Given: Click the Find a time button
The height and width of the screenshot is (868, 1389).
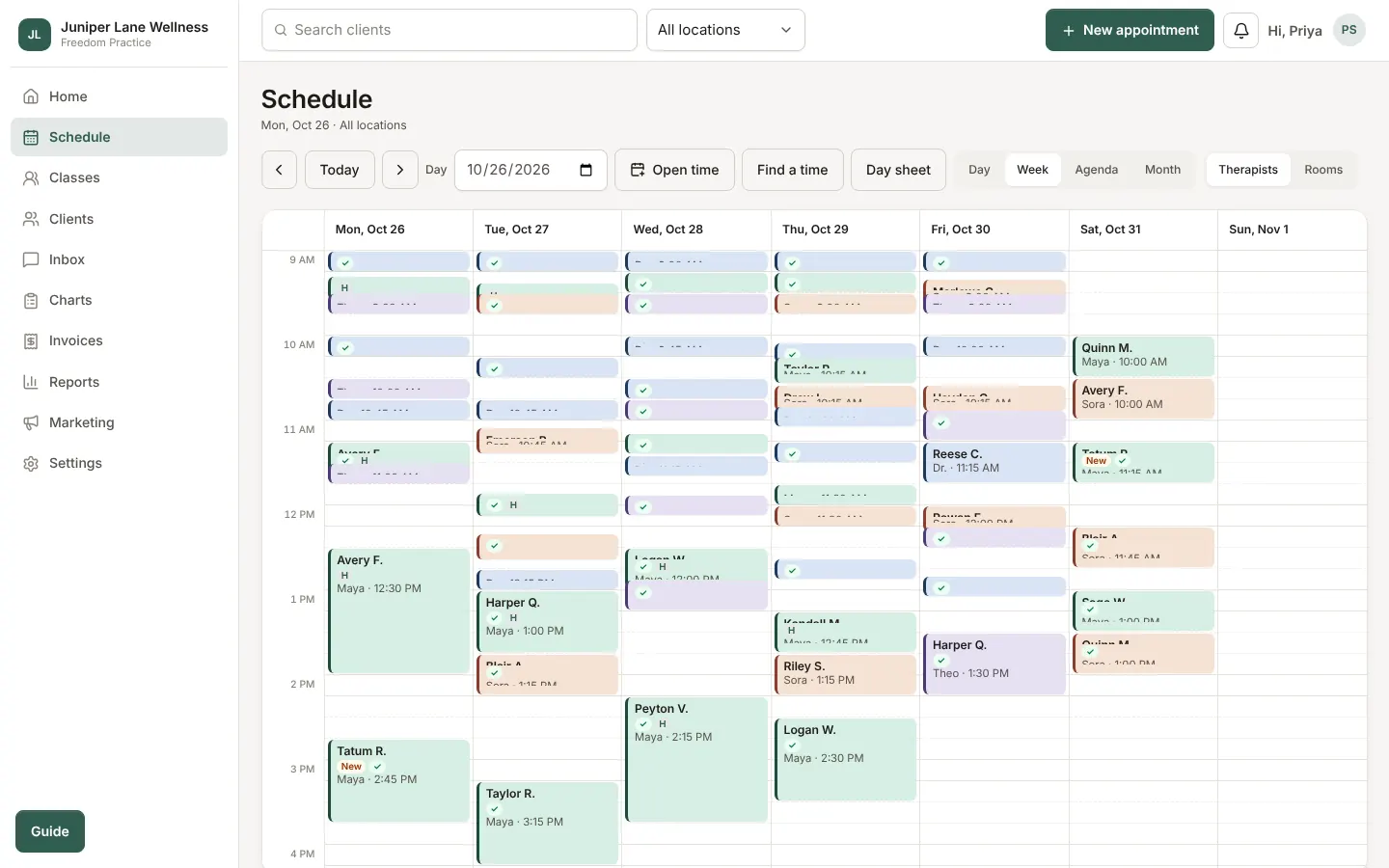Looking at the screenshot, I should click(793, 170).
